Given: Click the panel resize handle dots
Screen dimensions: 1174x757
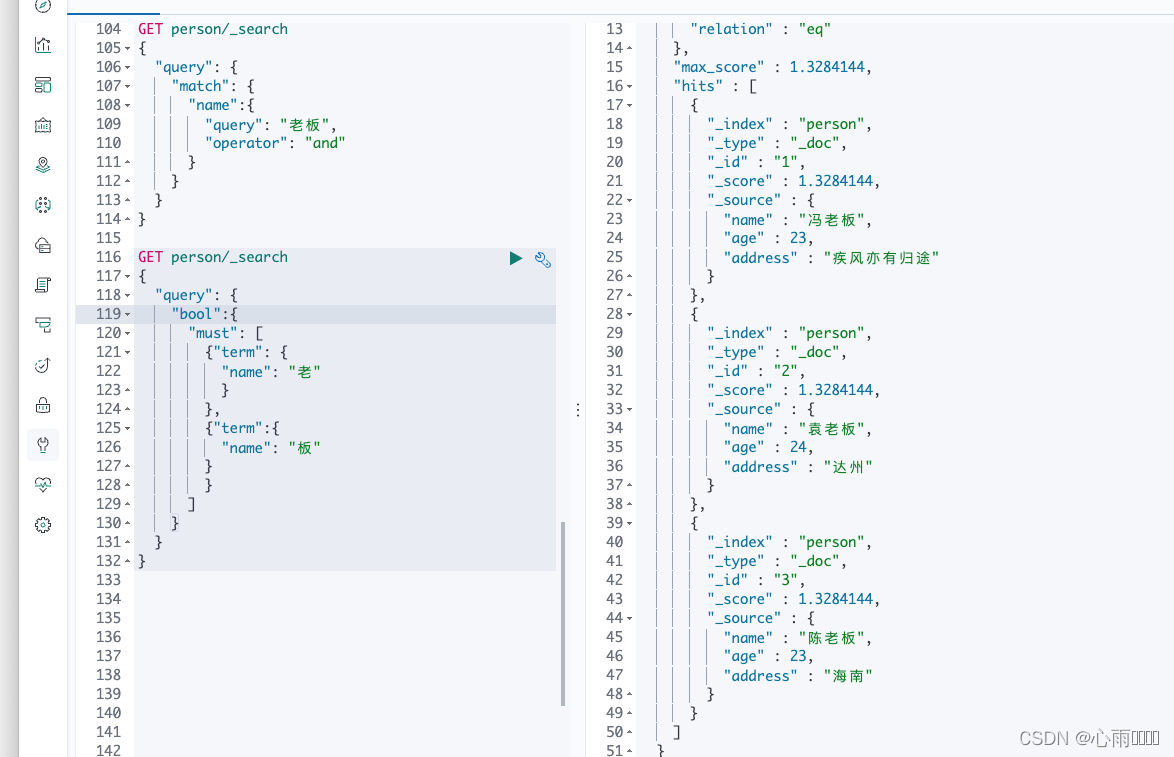Looking at the screenshot, I should pos(578,410).
